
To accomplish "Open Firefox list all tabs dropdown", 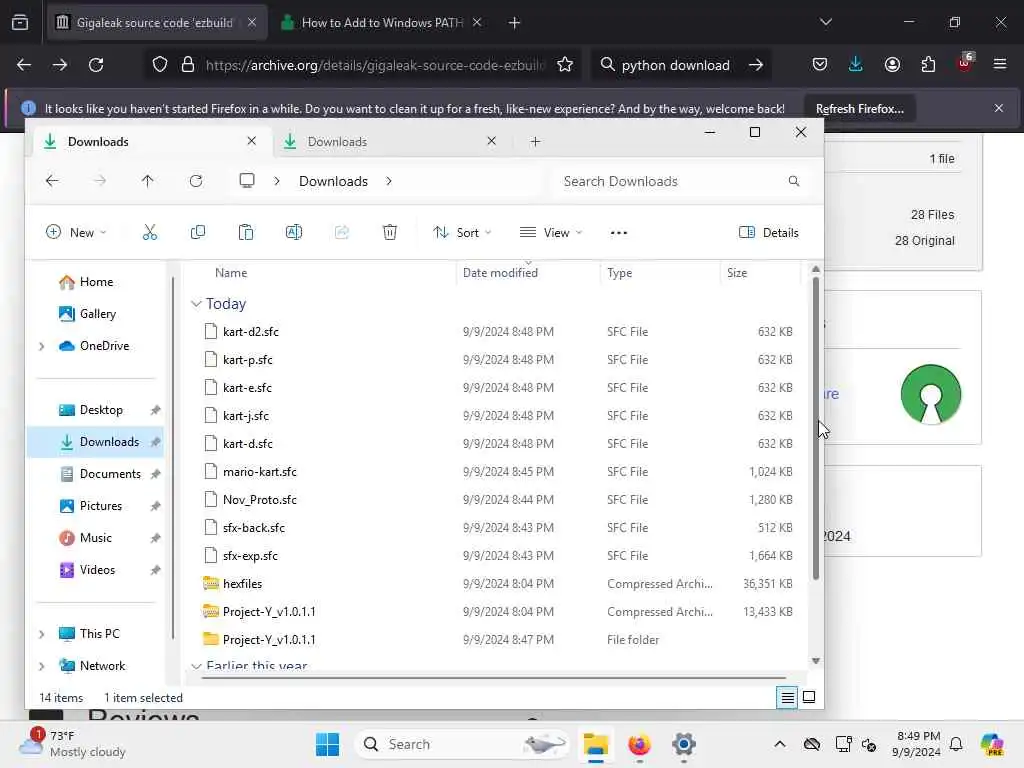I will pos(825,22).
